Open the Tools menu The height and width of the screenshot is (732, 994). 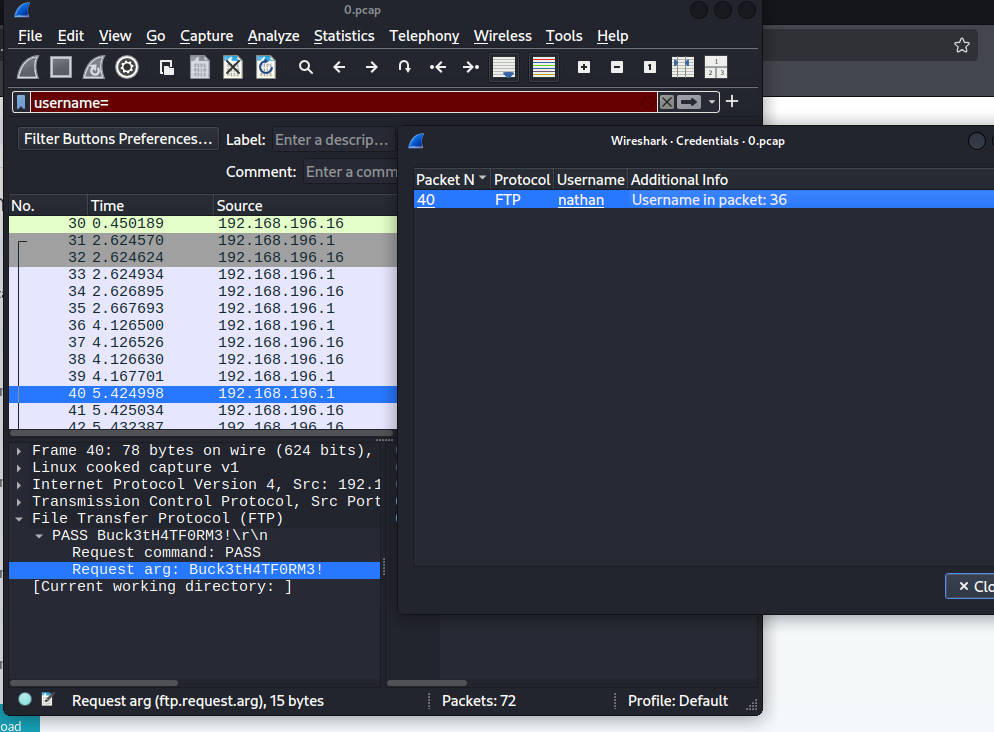(564, 36)
